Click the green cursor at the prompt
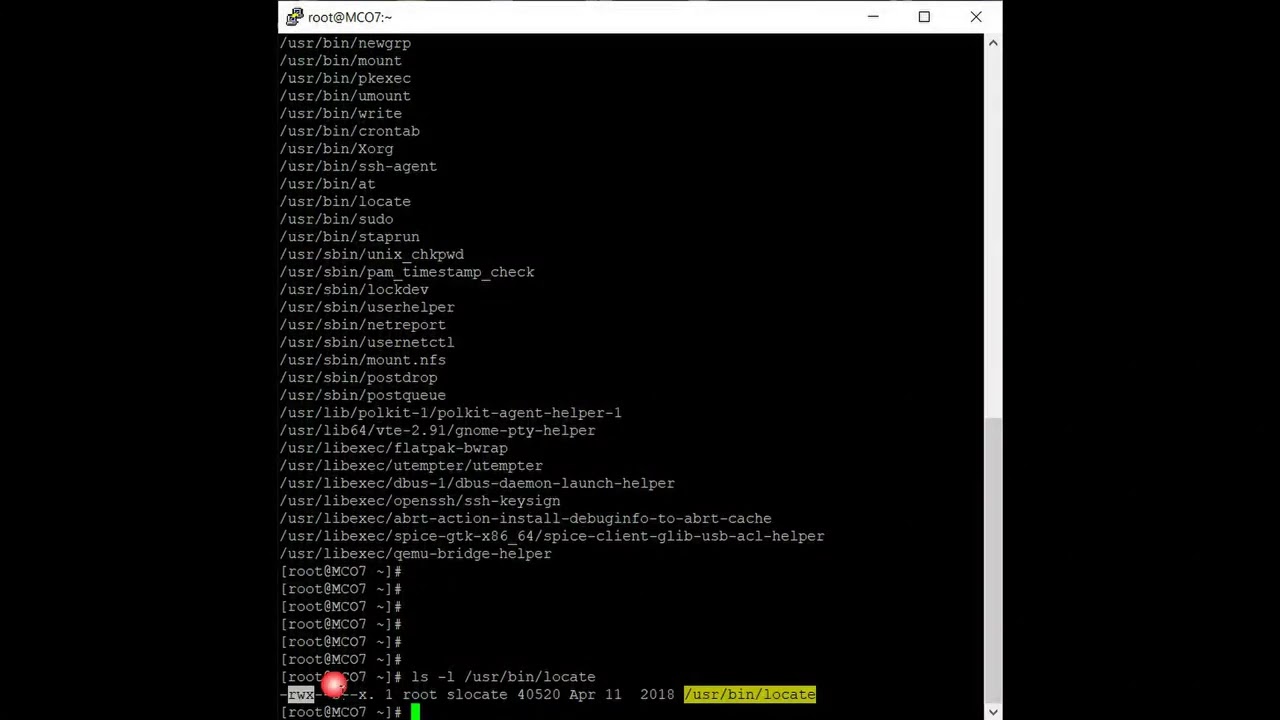 click(x=415, y=712)
